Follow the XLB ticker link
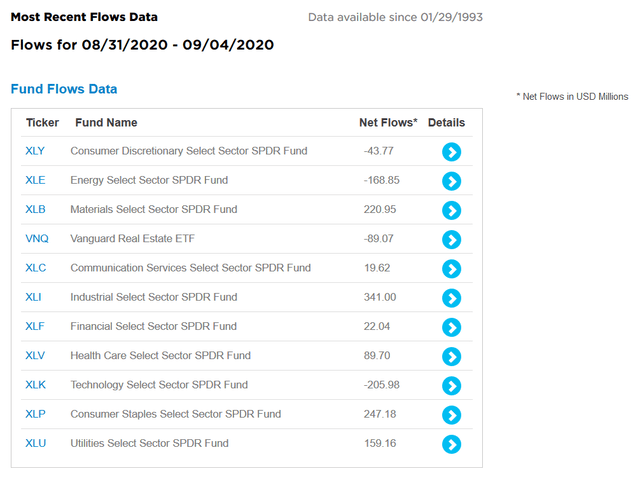 (x=36, y=209)
